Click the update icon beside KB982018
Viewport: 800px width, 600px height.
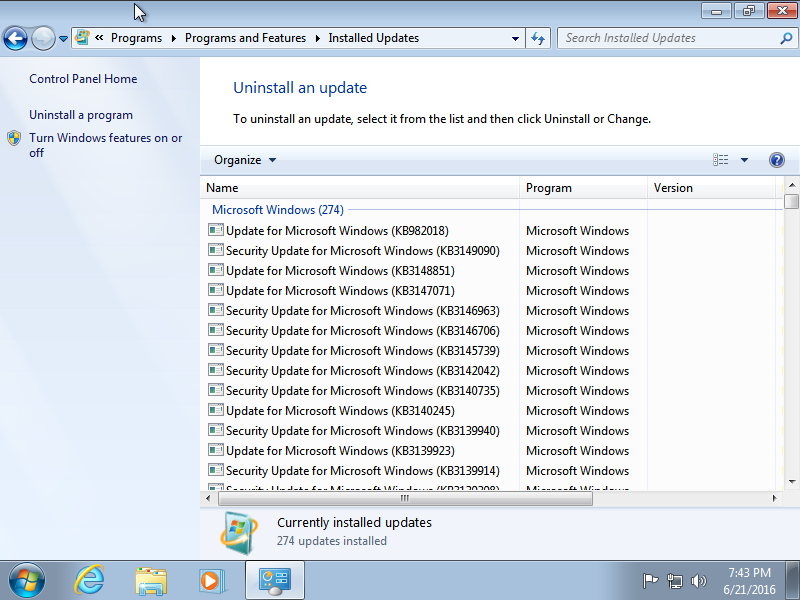click(x=216, y=230)
